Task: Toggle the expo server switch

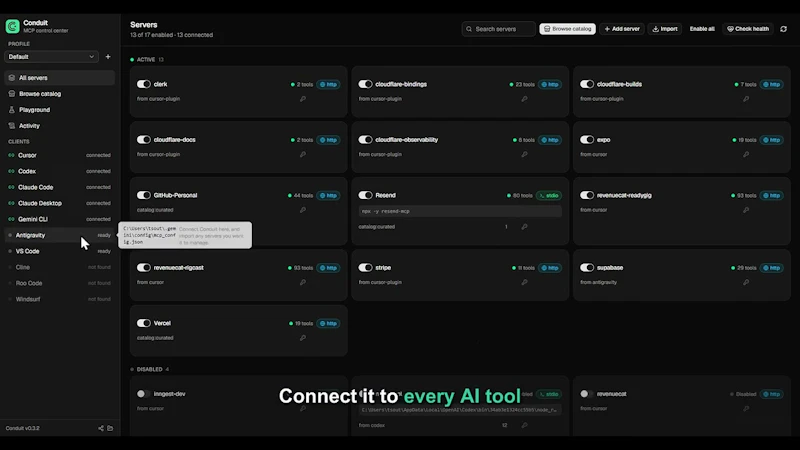Action: point(587,140)
